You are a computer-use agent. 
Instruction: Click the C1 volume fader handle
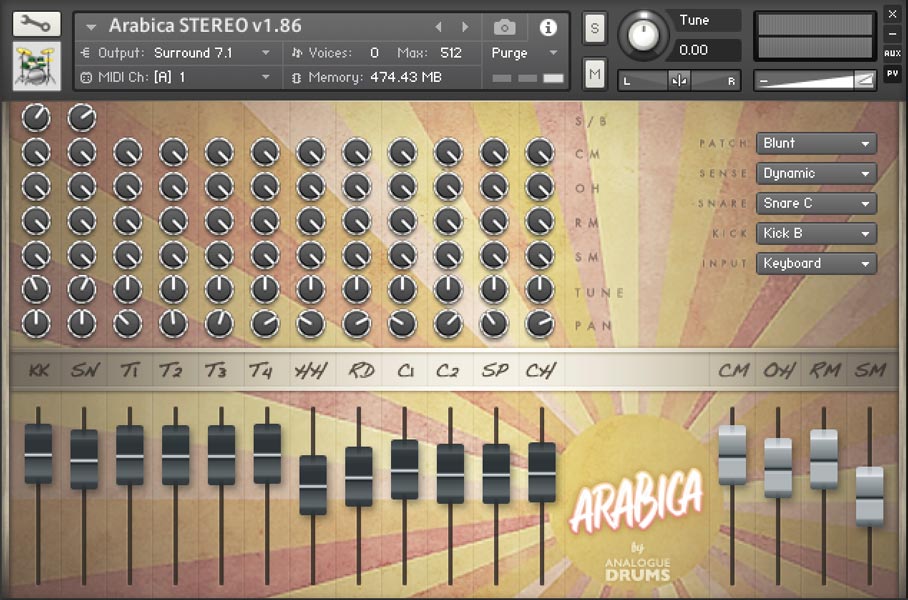(405, 470)
